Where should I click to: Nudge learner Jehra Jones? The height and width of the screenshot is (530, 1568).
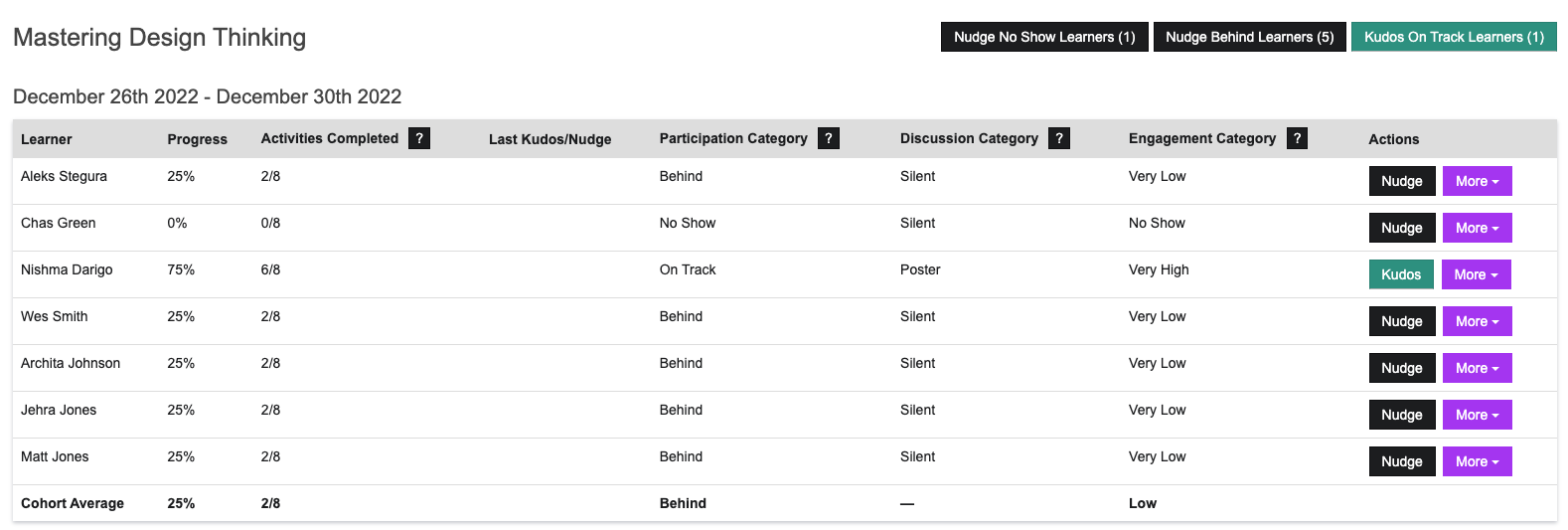(x=1401, y=415)
